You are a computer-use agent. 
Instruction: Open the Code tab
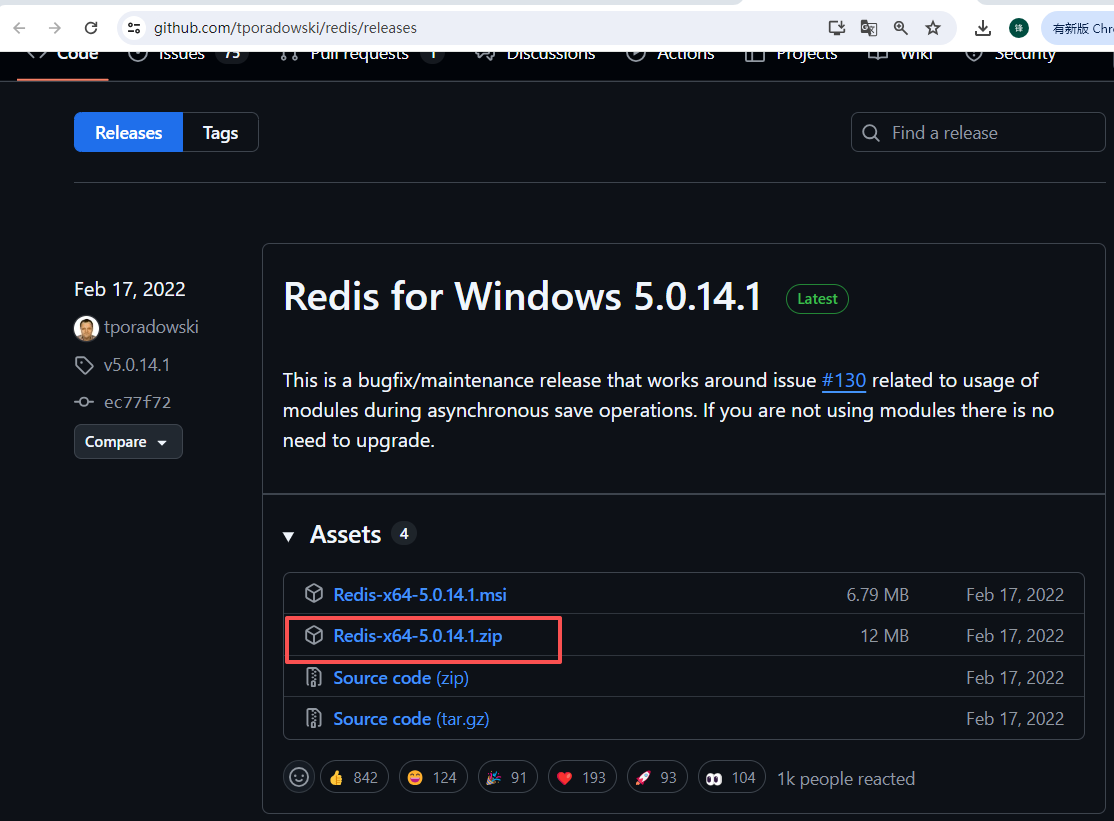coord(63,55)
